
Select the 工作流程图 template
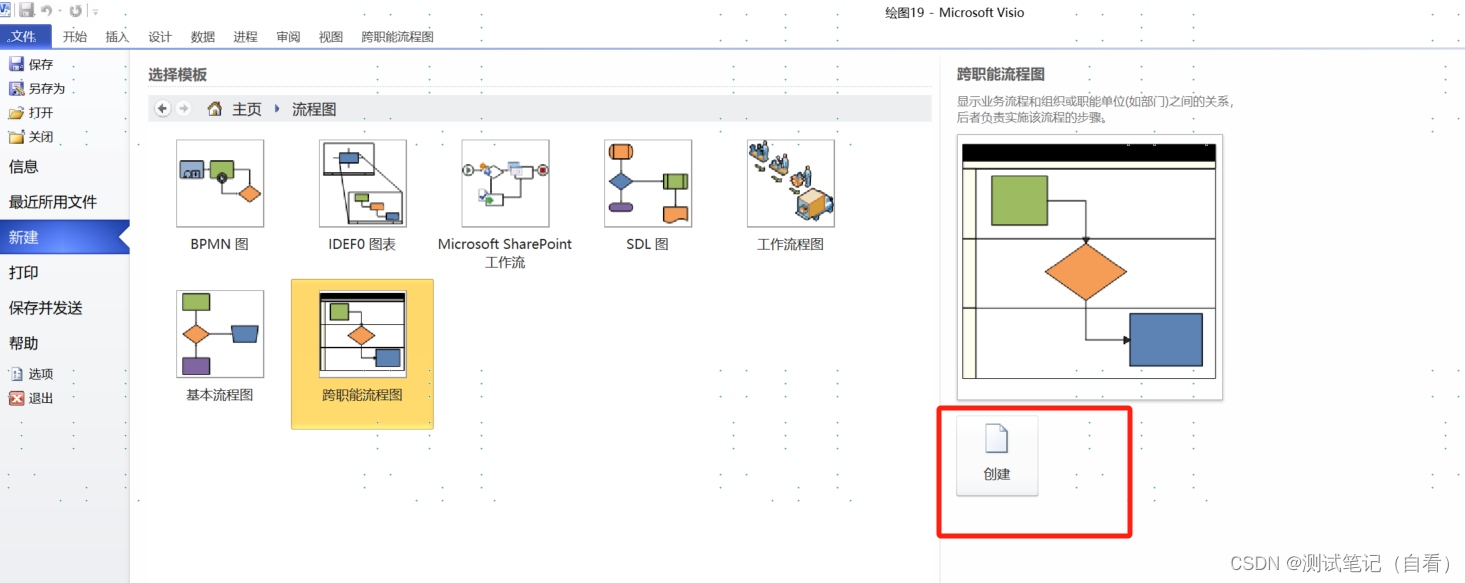coord(790,195)
